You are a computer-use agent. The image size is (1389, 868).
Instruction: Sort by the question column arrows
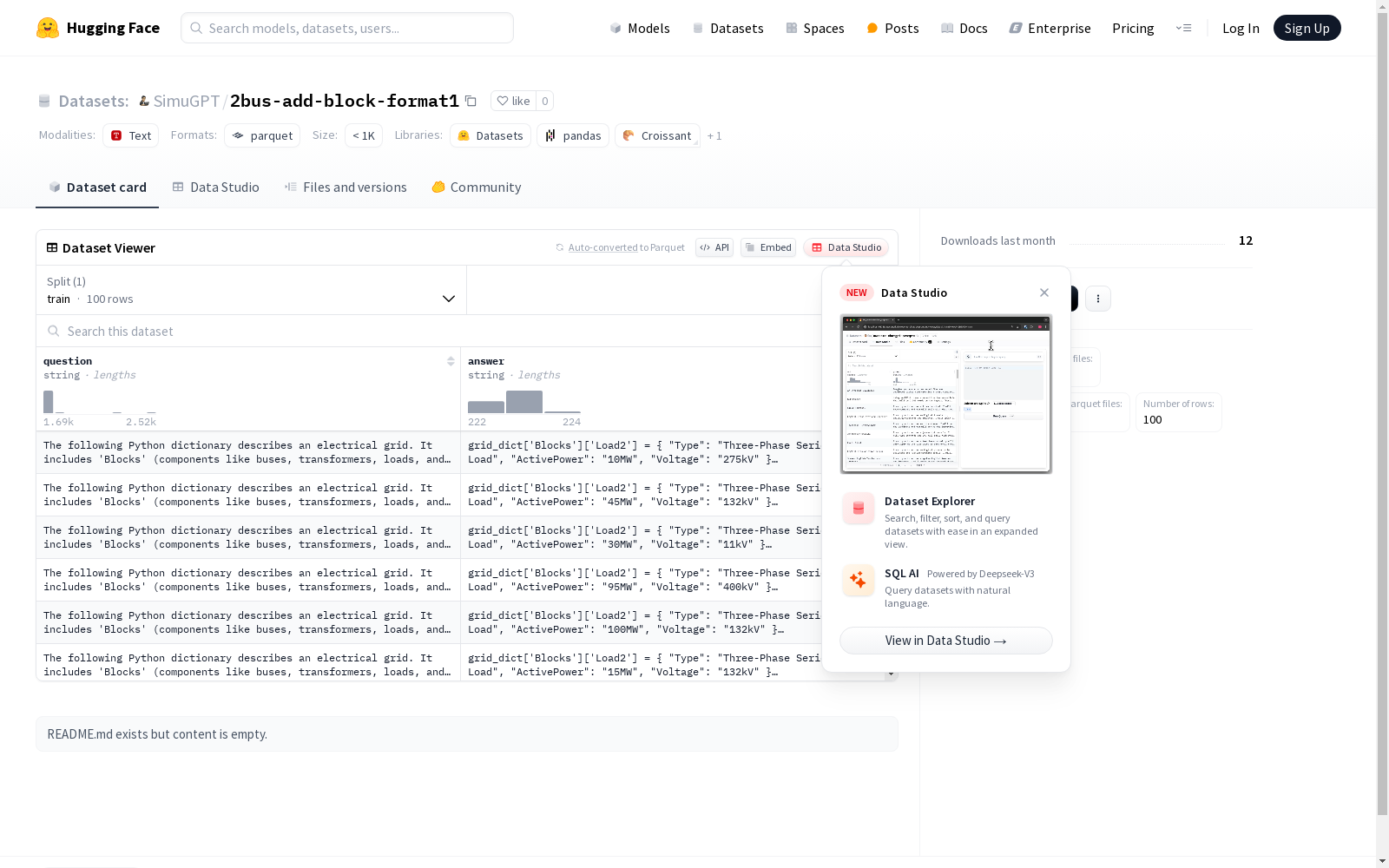[451, 361]
